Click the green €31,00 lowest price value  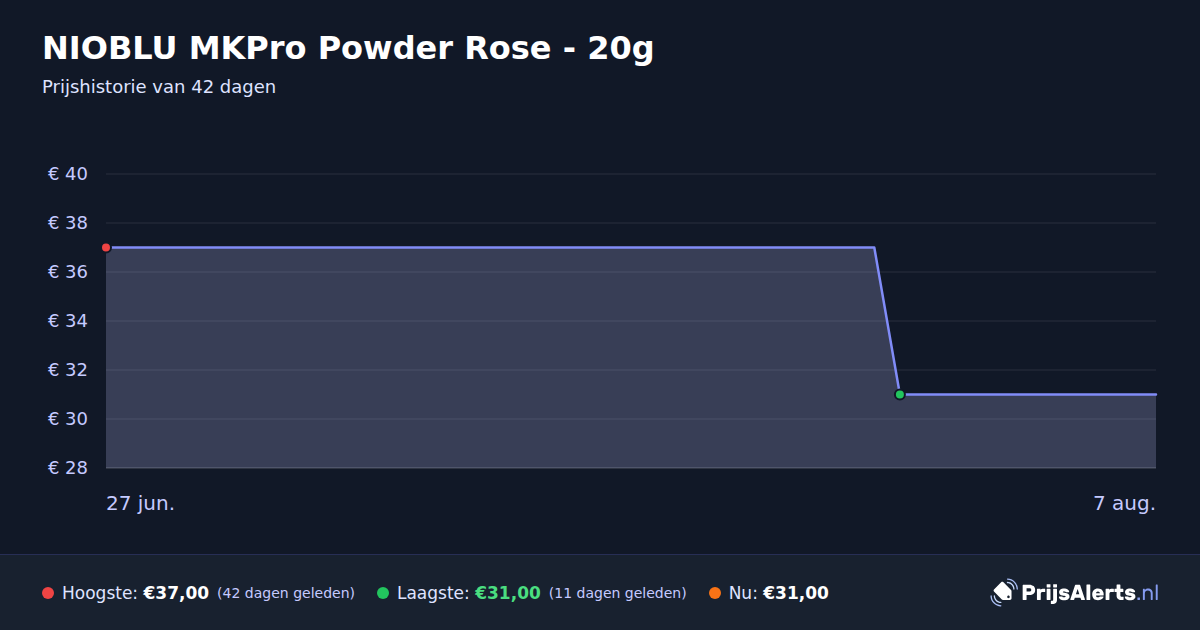(x=508, y=593)
